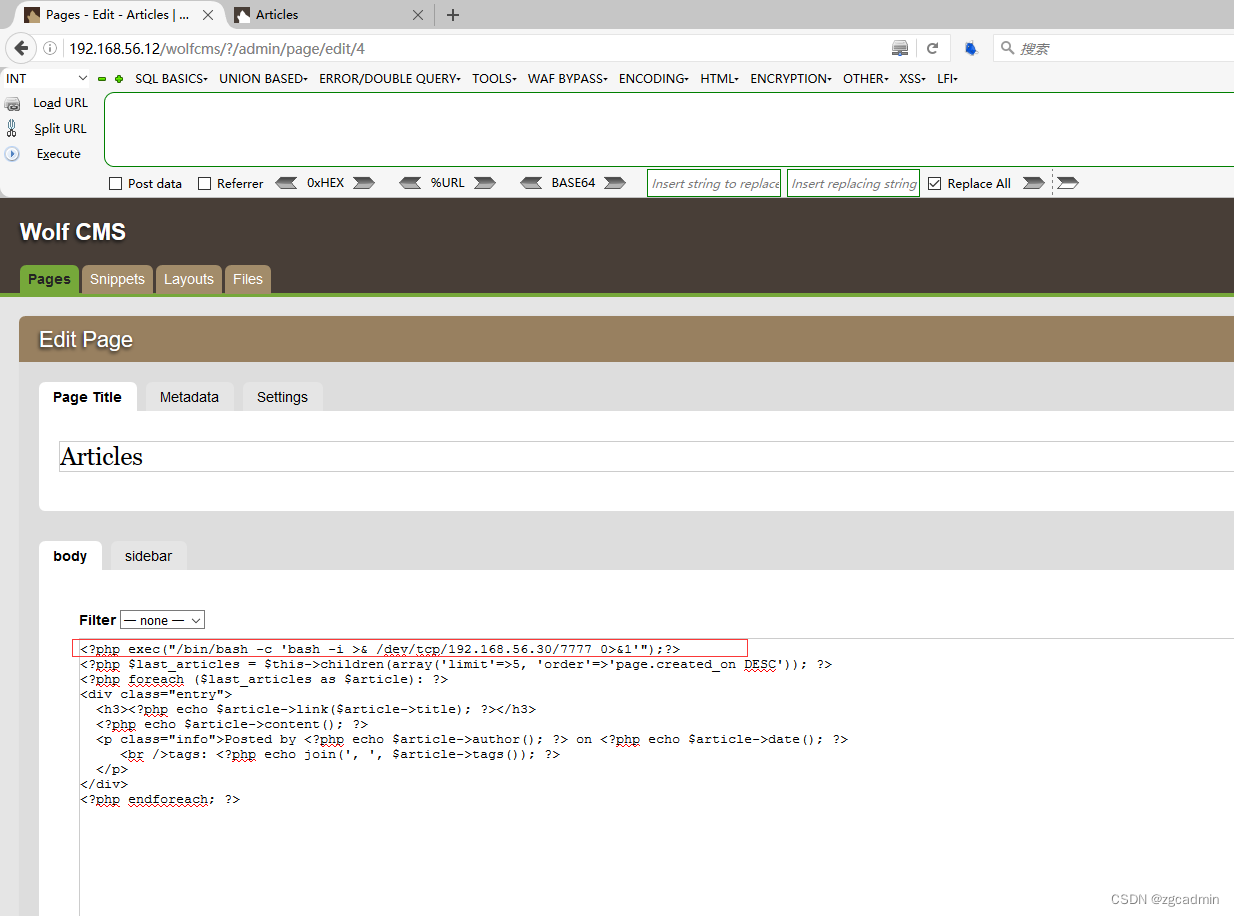The image size is (1234, 916).
Task: Click the left arrow before %URL
Action: pos(410,183)
